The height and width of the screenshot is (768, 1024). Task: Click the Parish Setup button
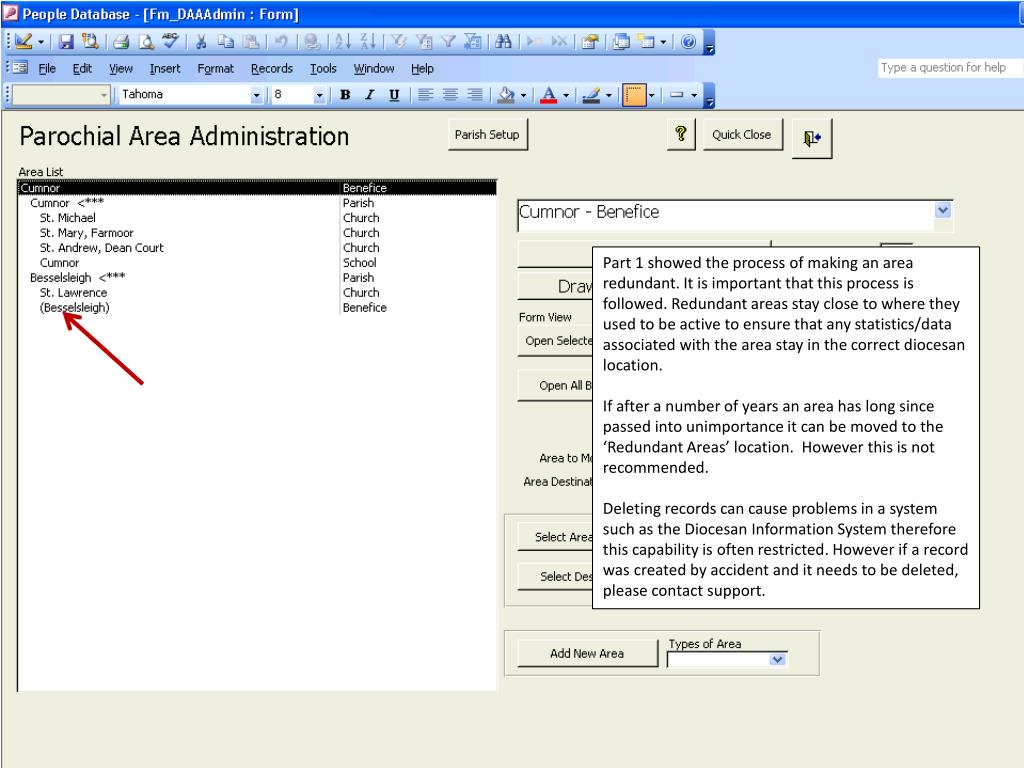487,135
